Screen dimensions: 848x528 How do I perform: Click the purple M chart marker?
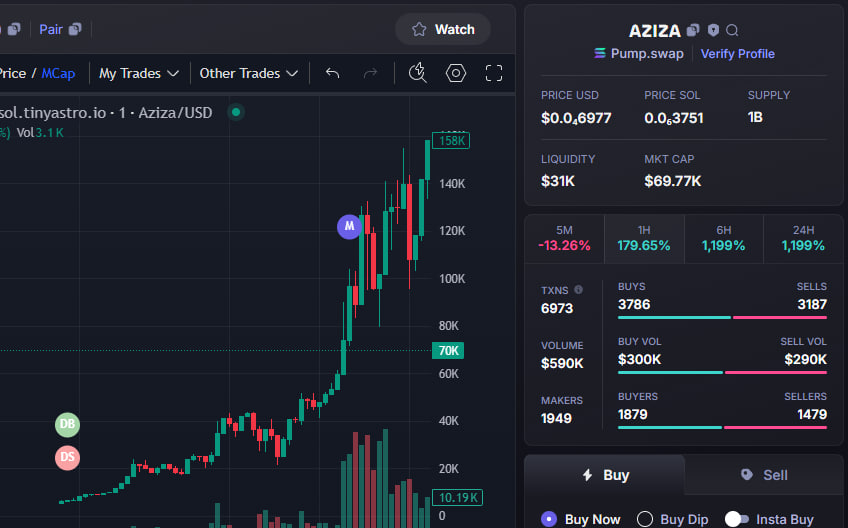(x=349, y=226)
